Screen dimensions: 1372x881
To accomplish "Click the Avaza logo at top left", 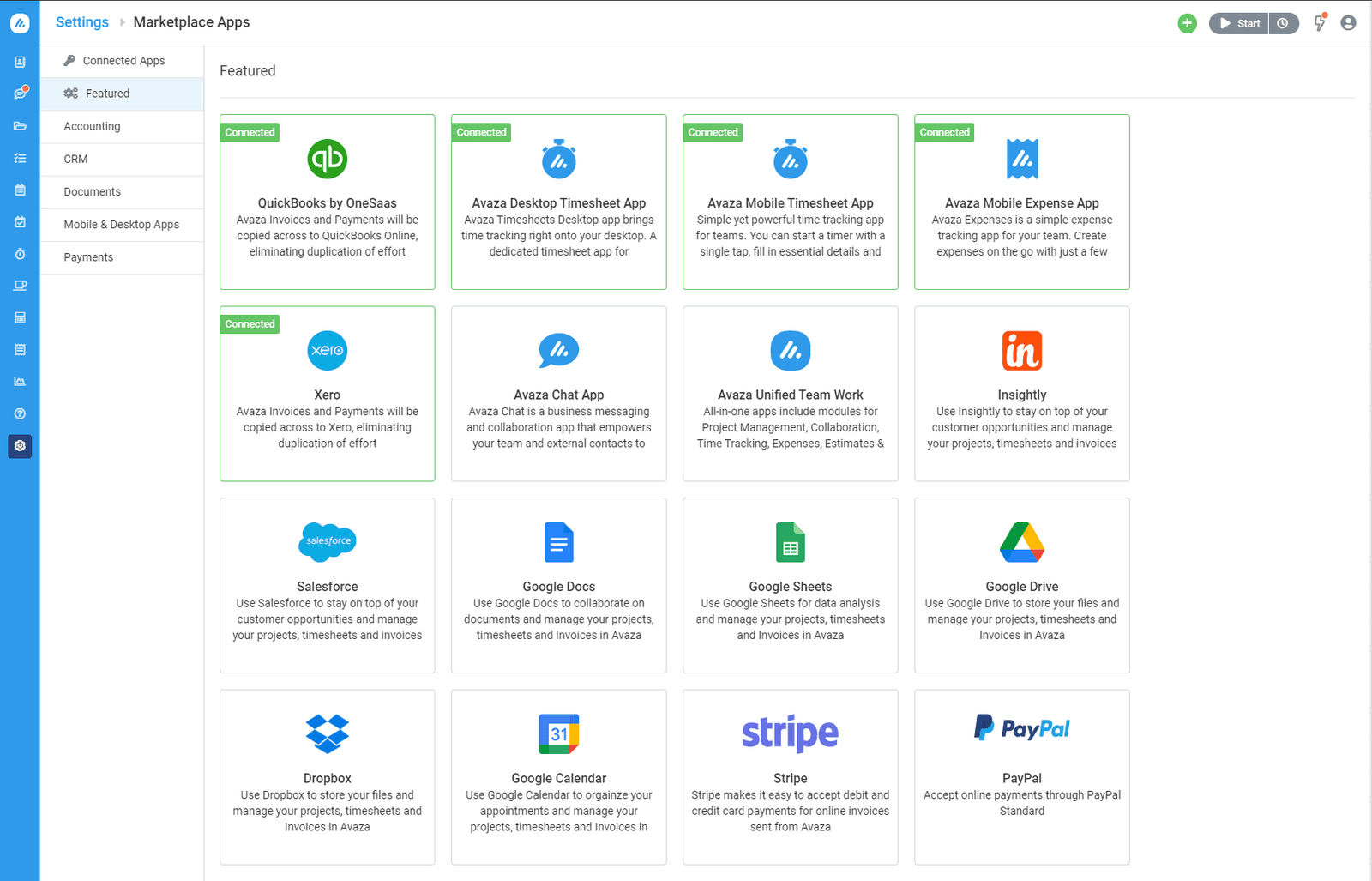I will pyautogui.click(x=20, y=23).
